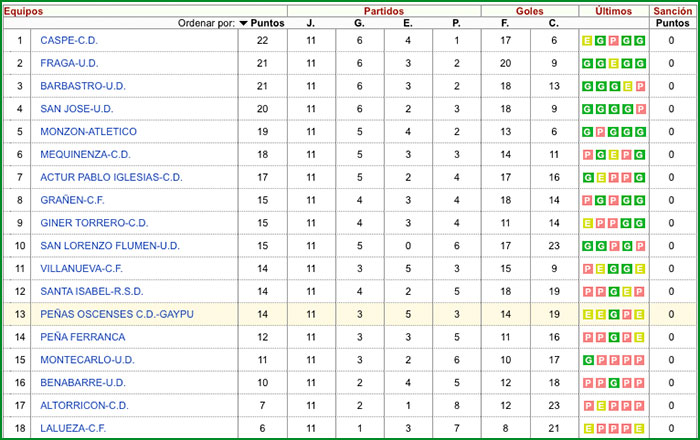Click the pink P badge in the CASPE-C.D. row
The height and width of the screenshot is (440, 700).
point(614,40)
